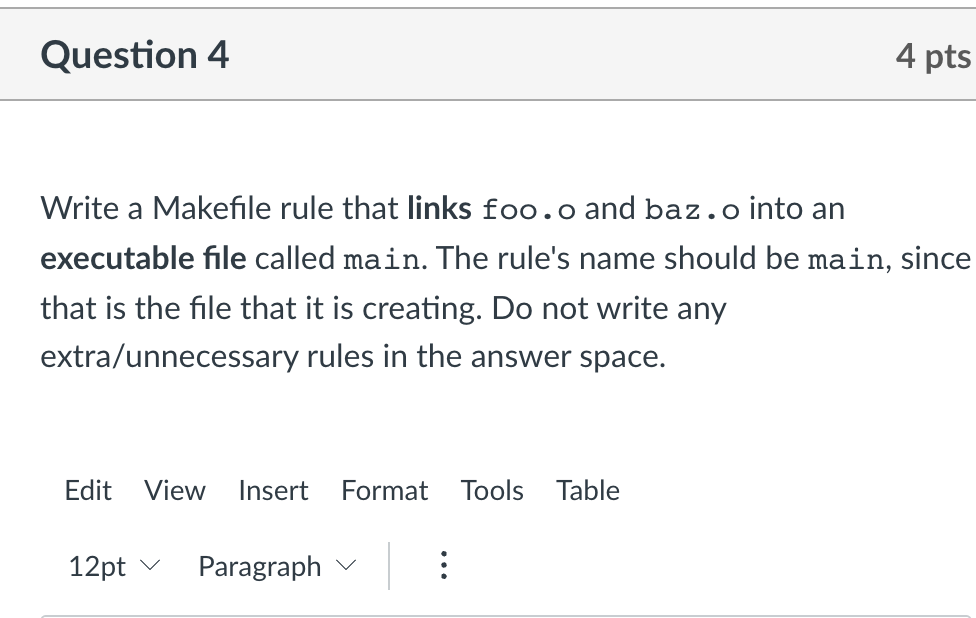The width and height of the screenshot is (976, 618).
Task: Open the View menu
Action: 175,490
